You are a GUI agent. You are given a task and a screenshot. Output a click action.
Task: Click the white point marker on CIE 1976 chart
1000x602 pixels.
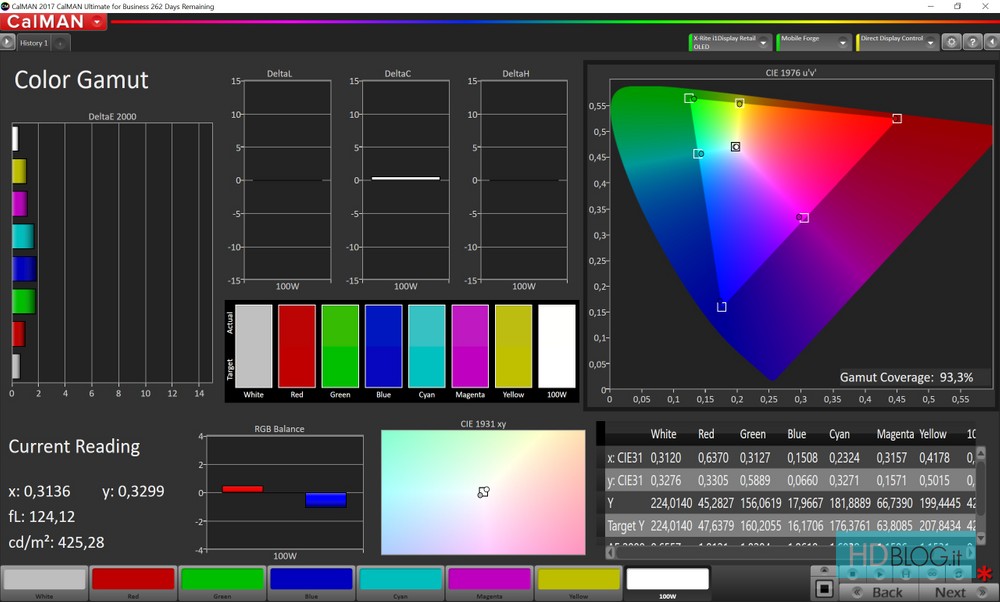735,147
